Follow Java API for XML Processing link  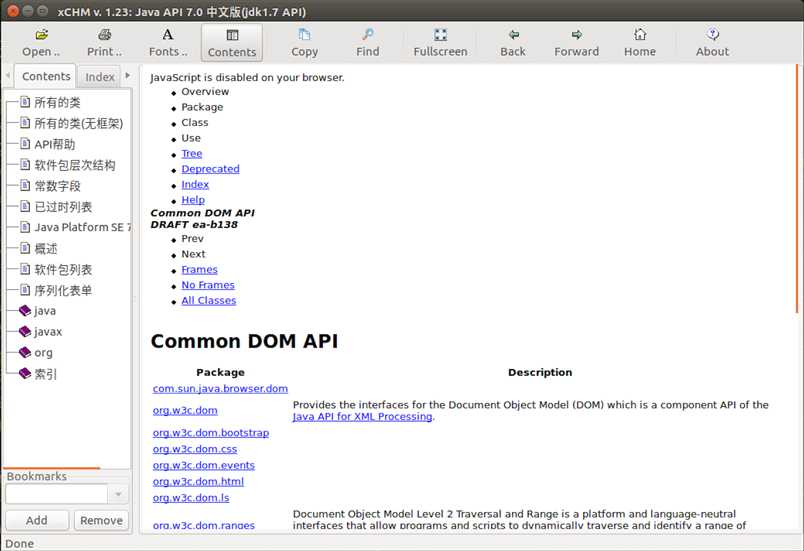point(363,417)
